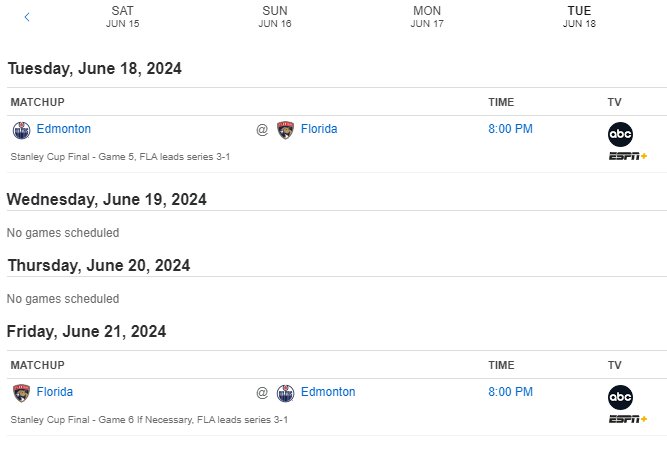Select the Stanley Cup Final Game 5 note
The height and width of the screenshot is (449, 667).
pyautogui.click(x=120, y=157)
